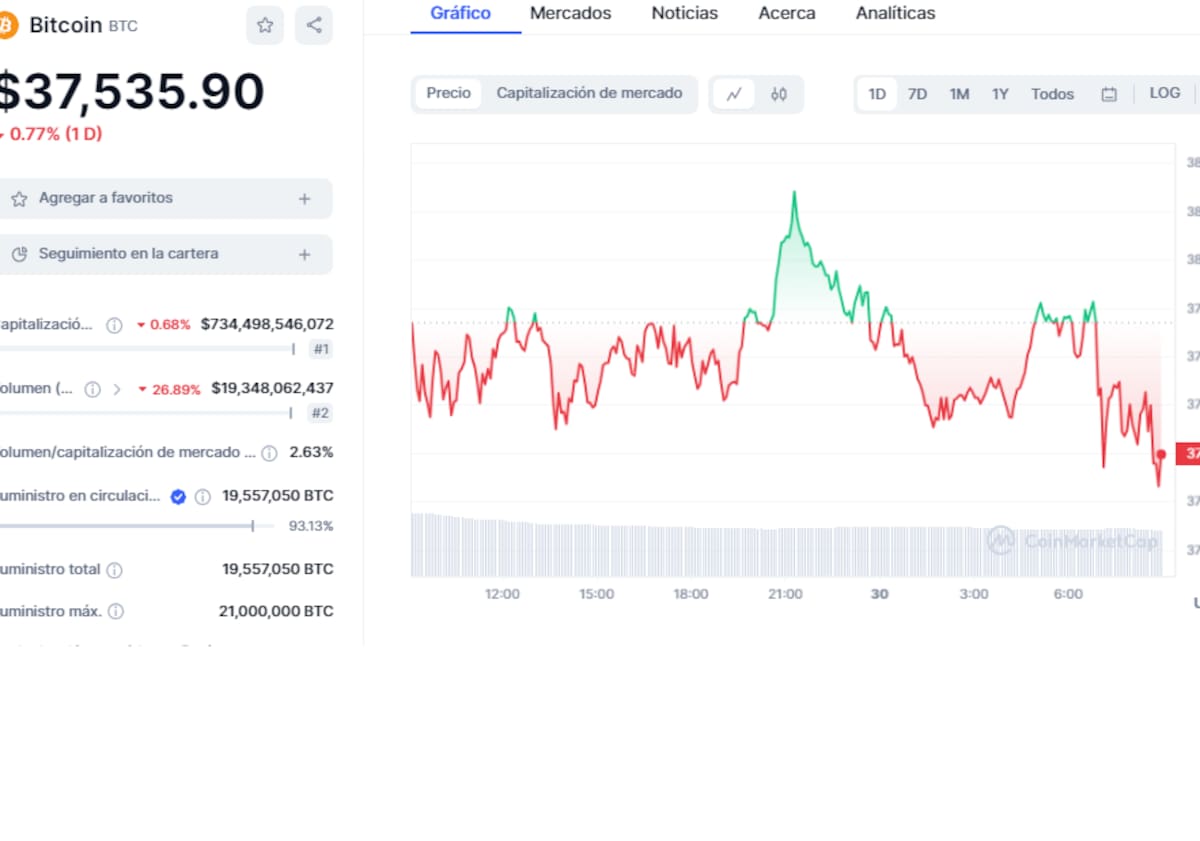Screen dimensions: 1200x841
Task: Select Precio chart mode
Action: coord(448,93)
